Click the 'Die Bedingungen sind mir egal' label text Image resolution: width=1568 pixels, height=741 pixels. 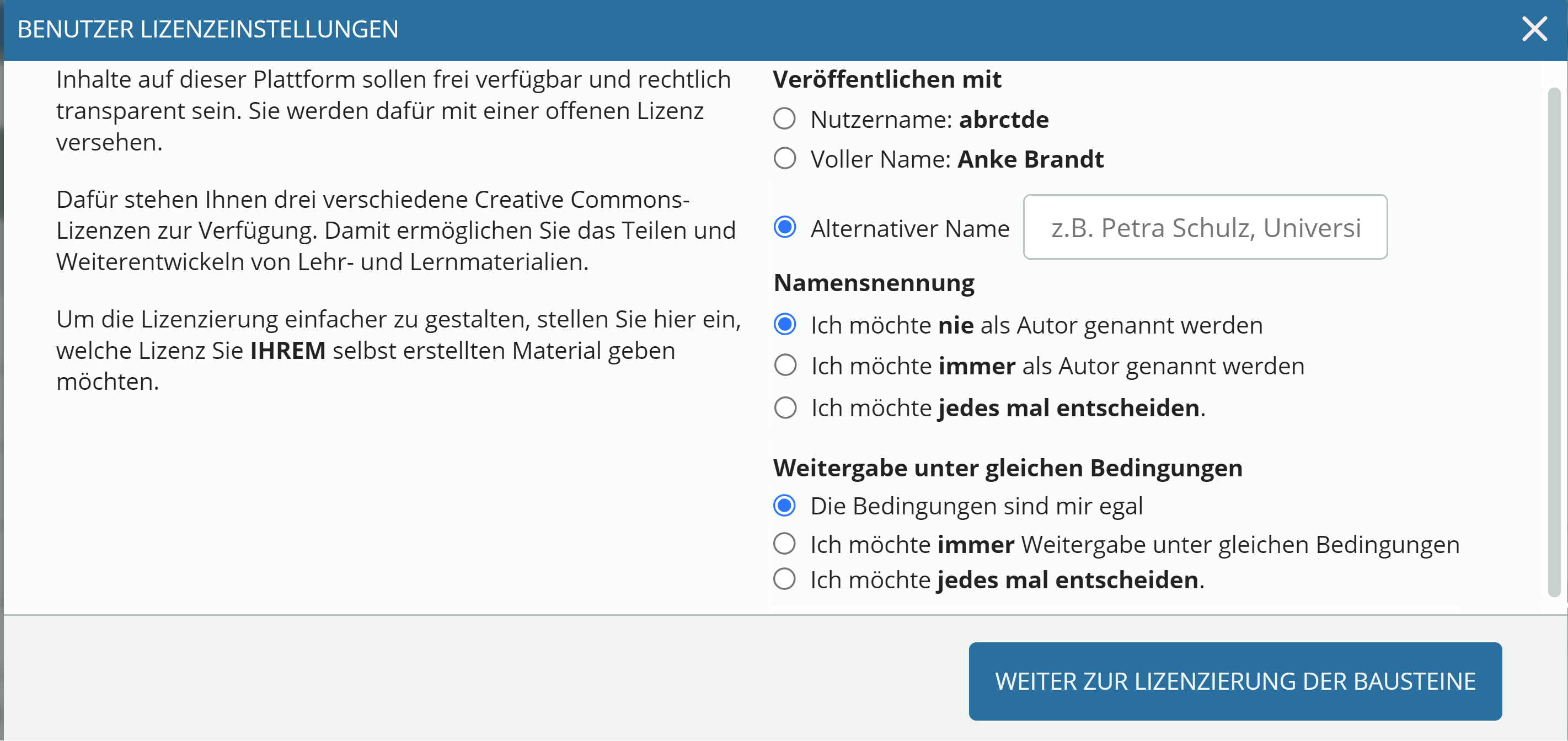(x=976, y=506)
